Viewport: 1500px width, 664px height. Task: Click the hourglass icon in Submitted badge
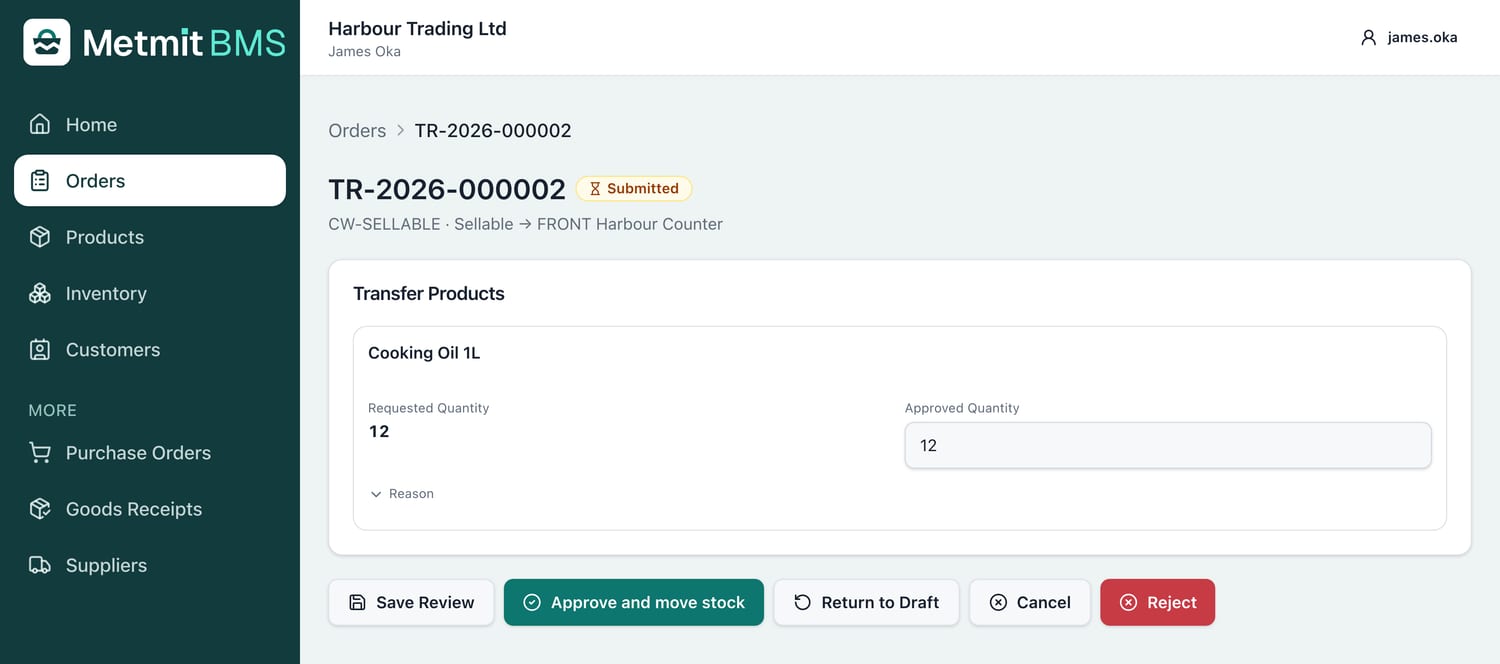(x=595, y=188)
